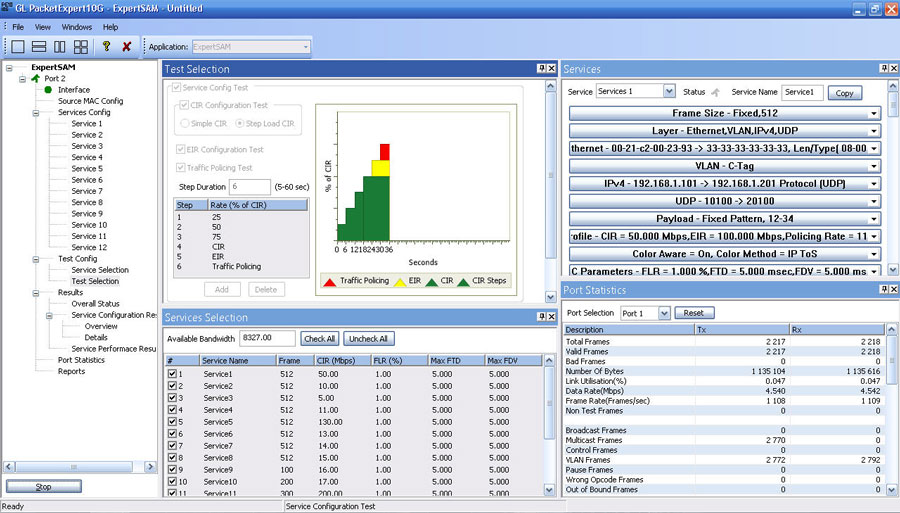Image resolution: width=900 pixels, height=513 pixels.
Task: Pin the Port Statistics panel
Action: [884, 289]
